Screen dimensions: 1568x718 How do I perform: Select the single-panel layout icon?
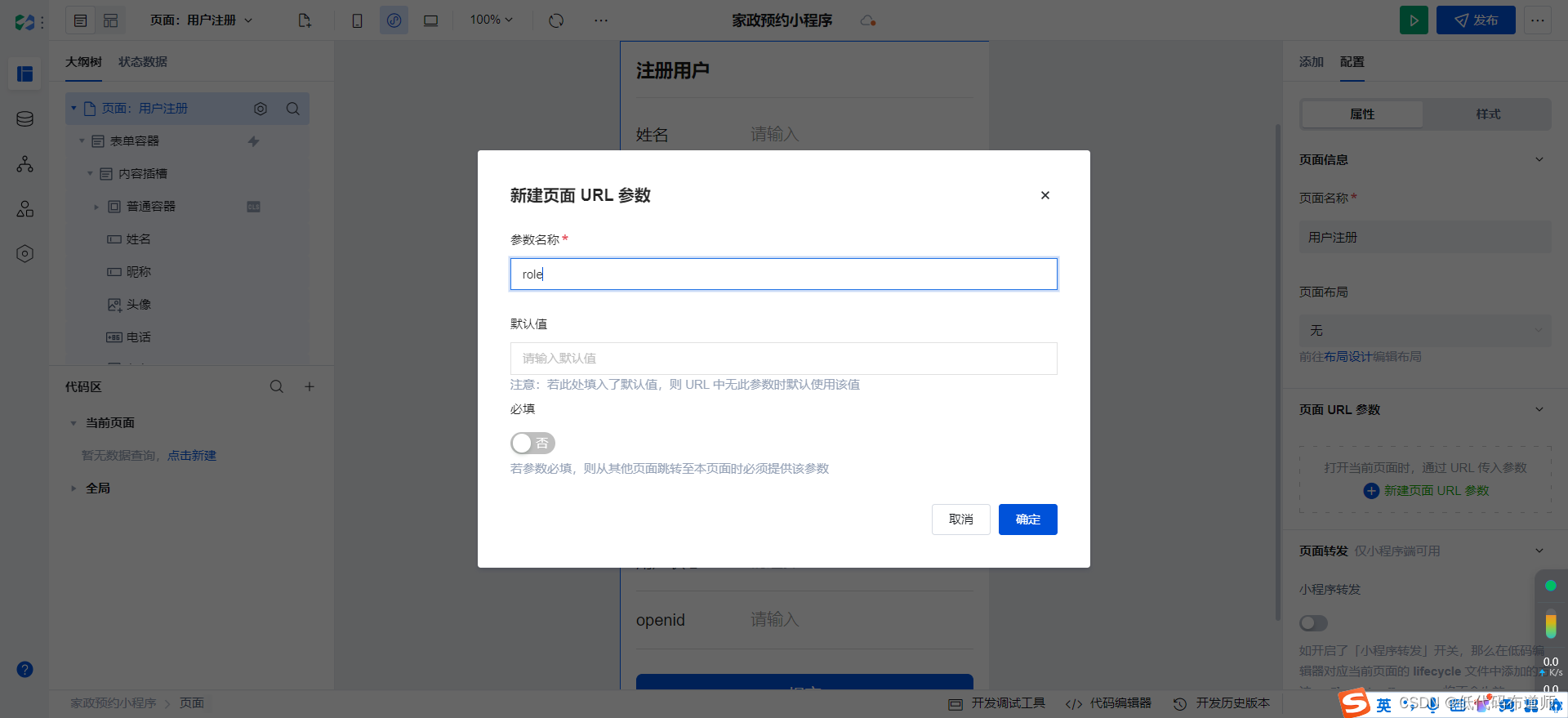point(80,20)
